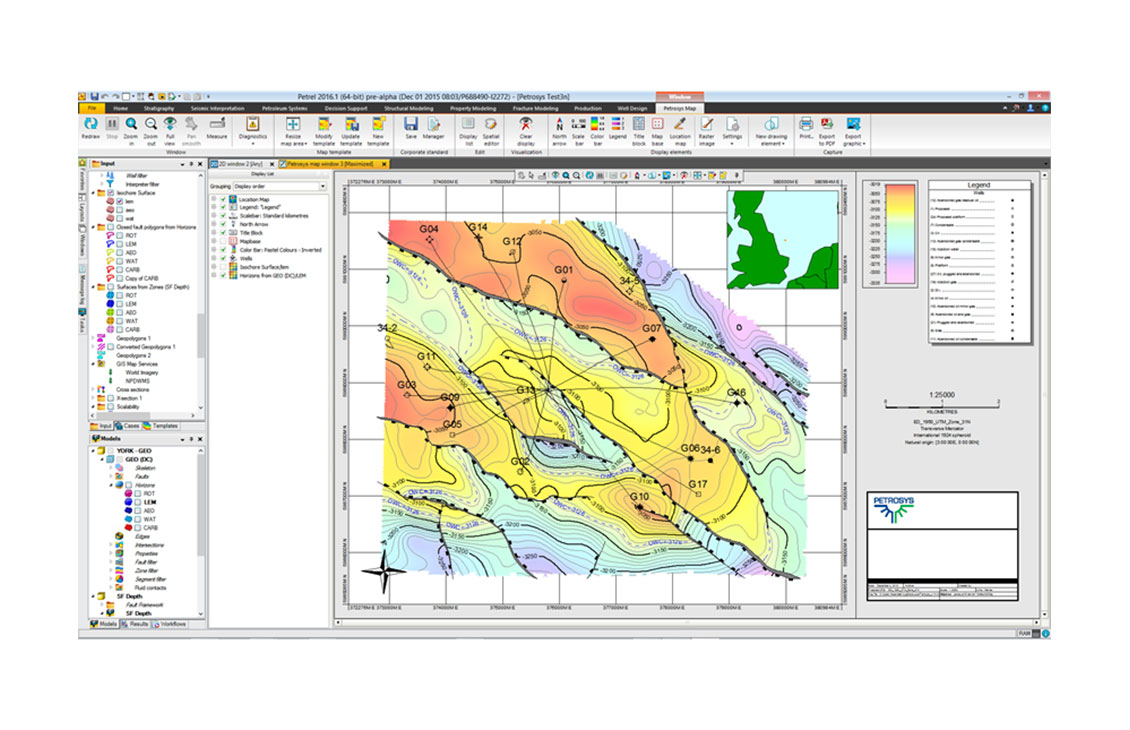This screenshot has height=730, width=1130.
Task: Insert a Title block element
Action: pos(639,132)
